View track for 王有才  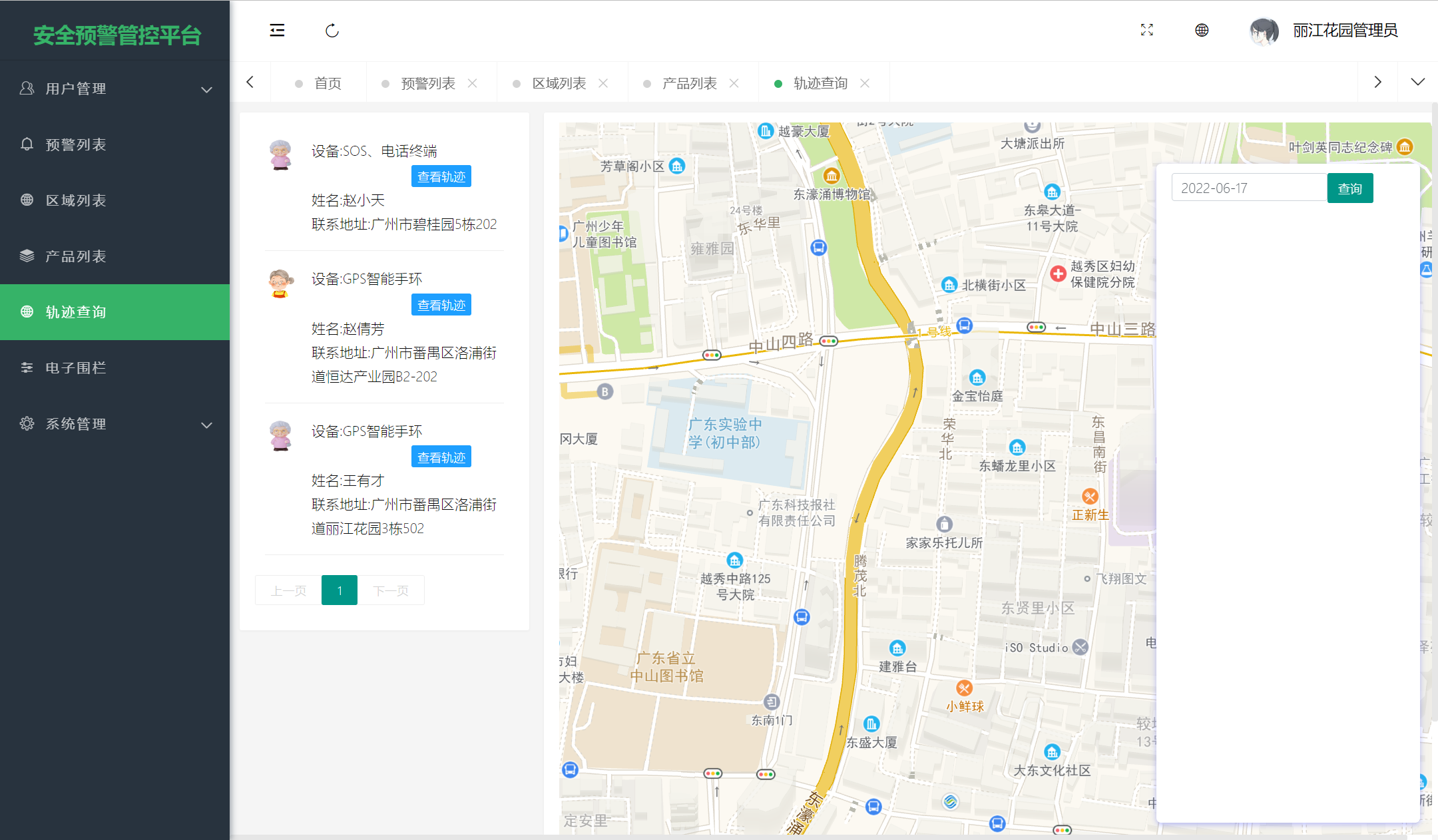click(x=441, y=457)
